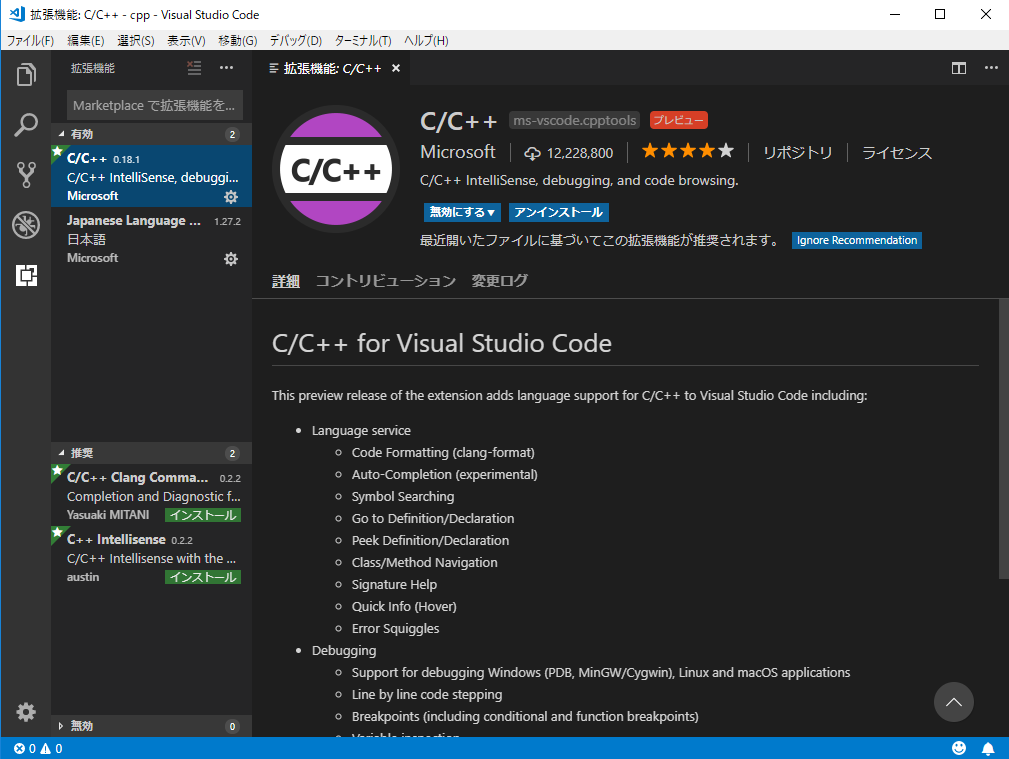The width and height of the screenshot is (1009, 759).
Task: Open the Explorer view in activity bar
Action: pos(26,75)
